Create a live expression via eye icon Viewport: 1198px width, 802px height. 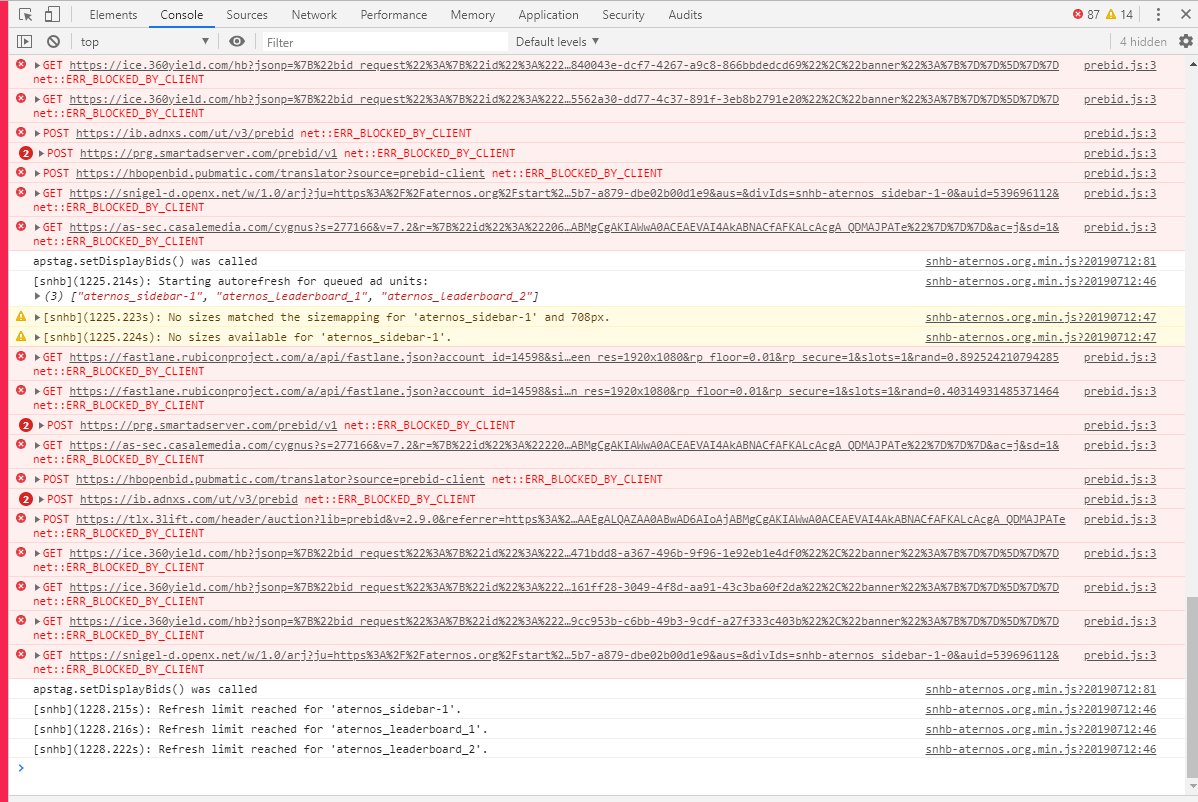pyautogui.click(x=237, y=41)
